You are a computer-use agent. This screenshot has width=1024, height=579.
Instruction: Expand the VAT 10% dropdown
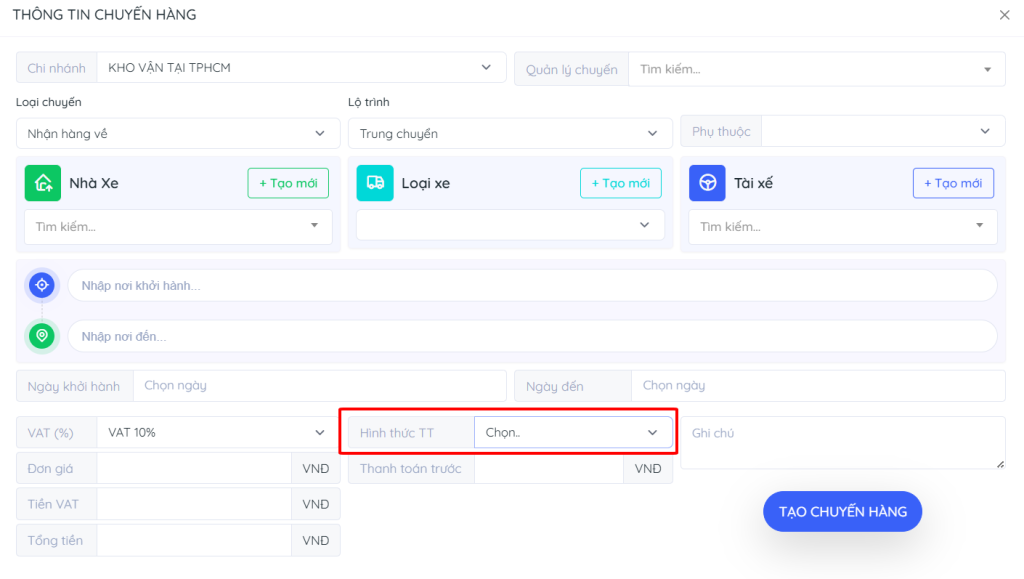217,433
